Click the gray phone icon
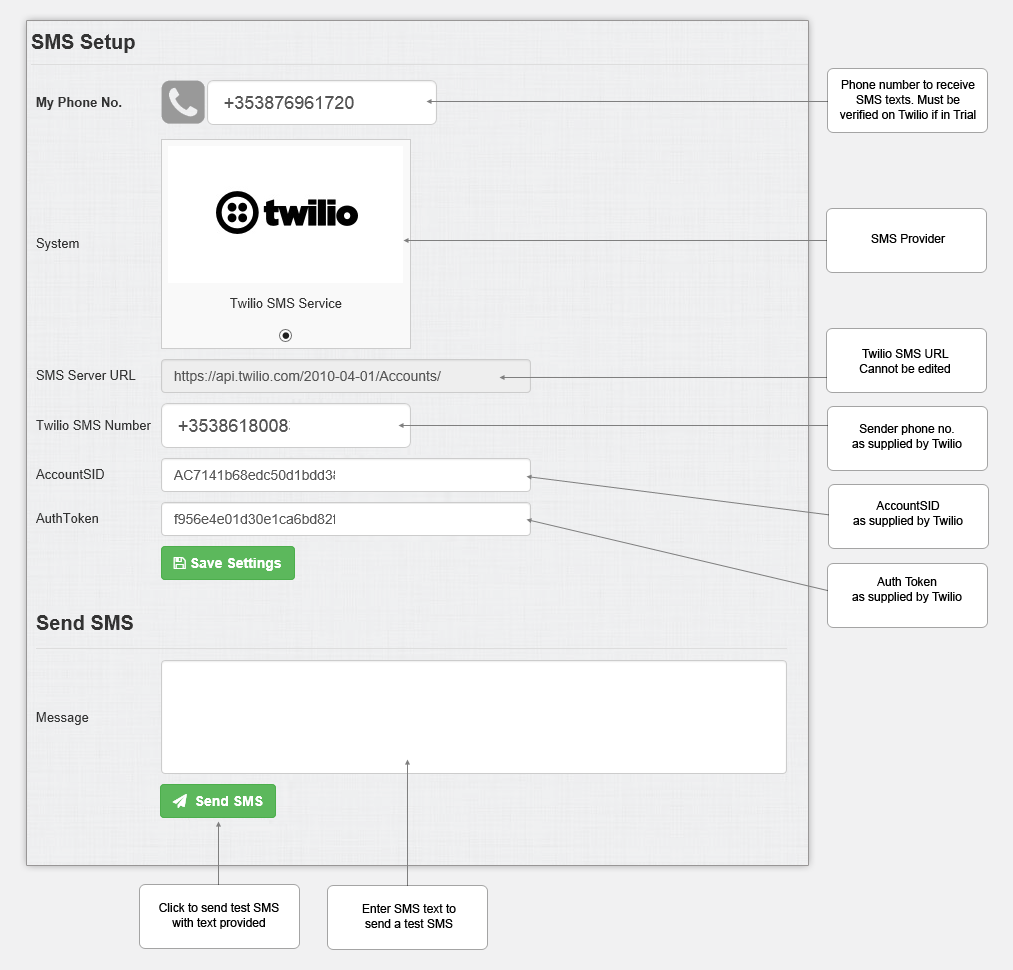 pyautogui.click(x=183, y=102)
